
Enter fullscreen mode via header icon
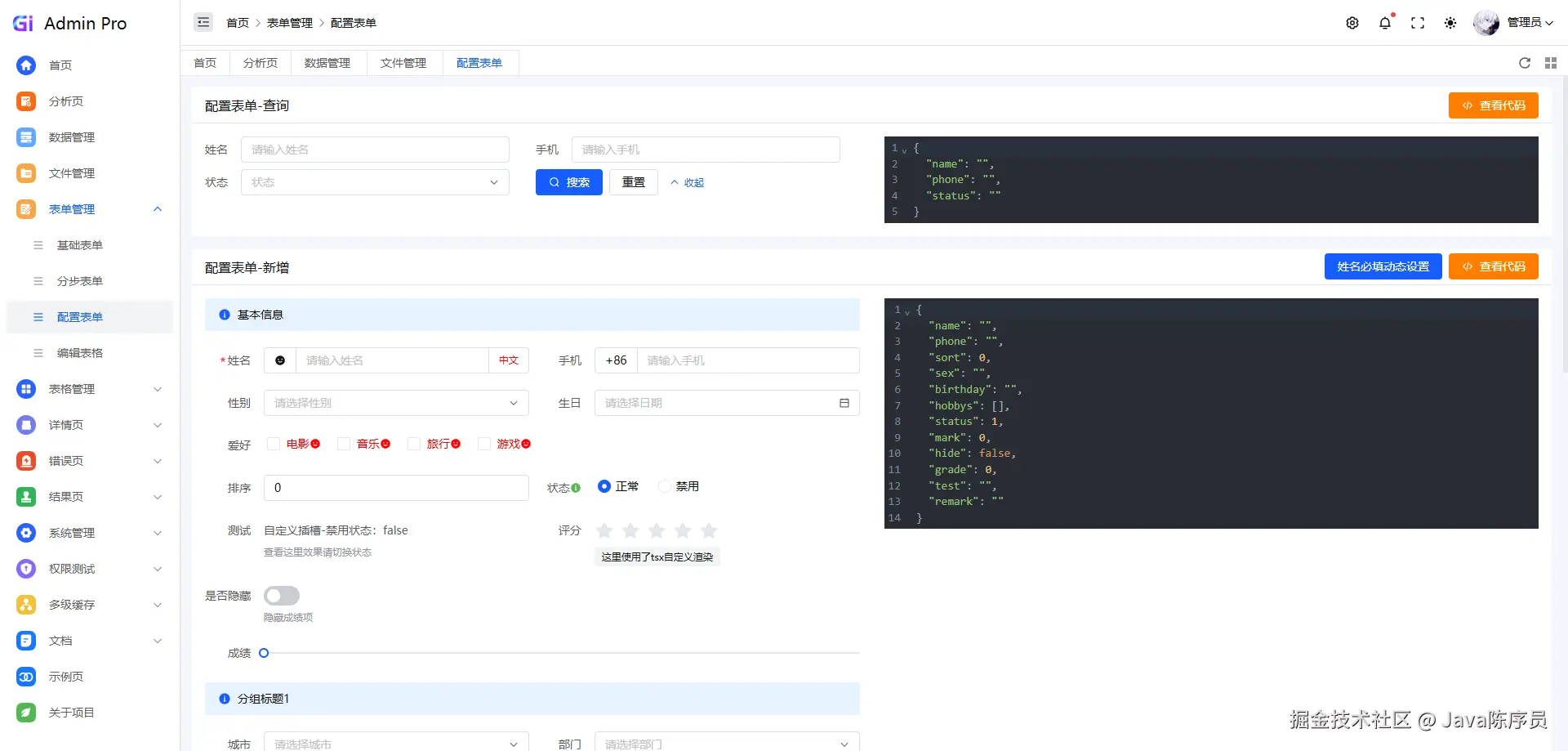pyautogui.click(x=1418, y=23)
